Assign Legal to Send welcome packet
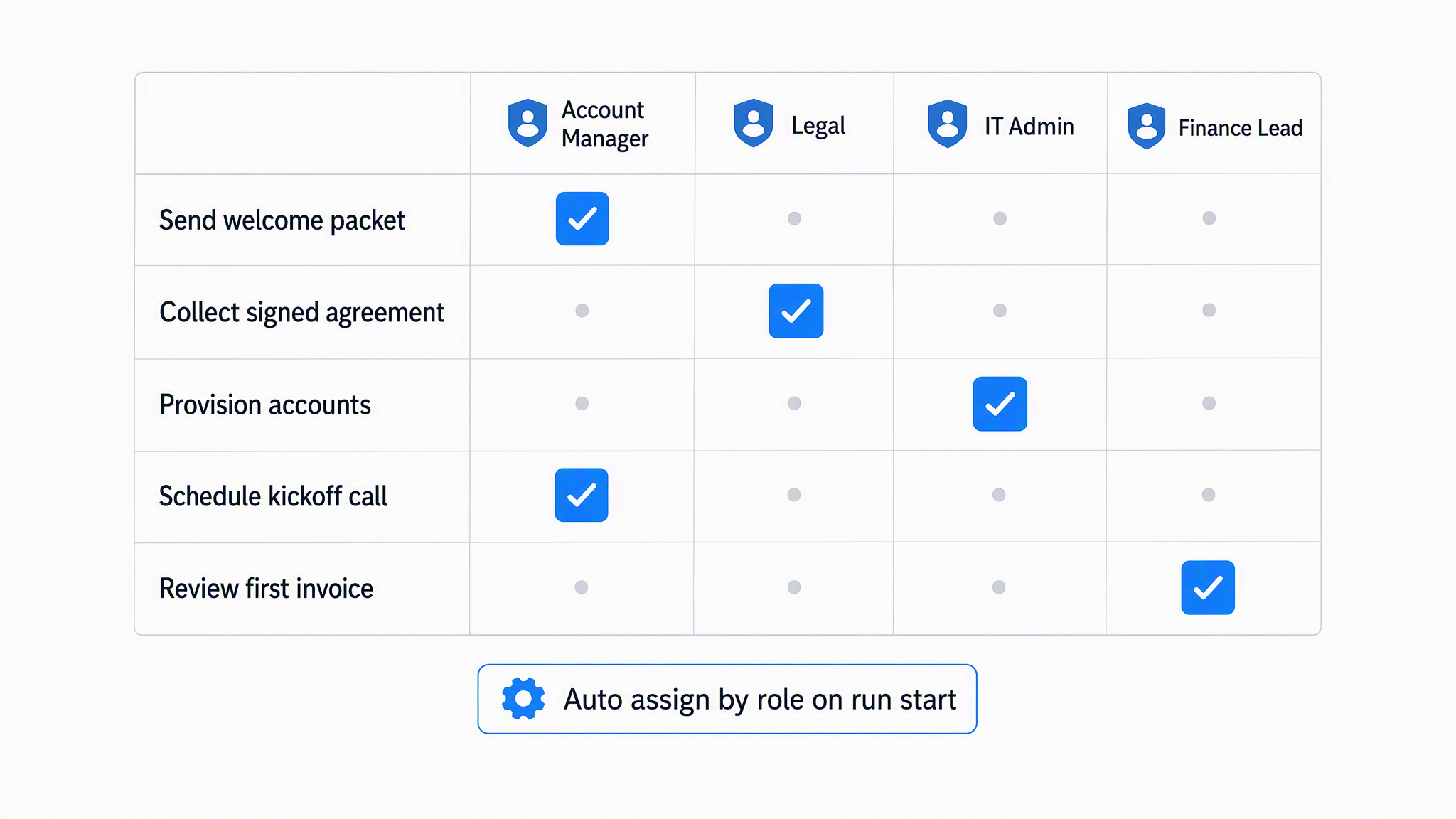This screenshot has height=819, width=1456. 794,218
